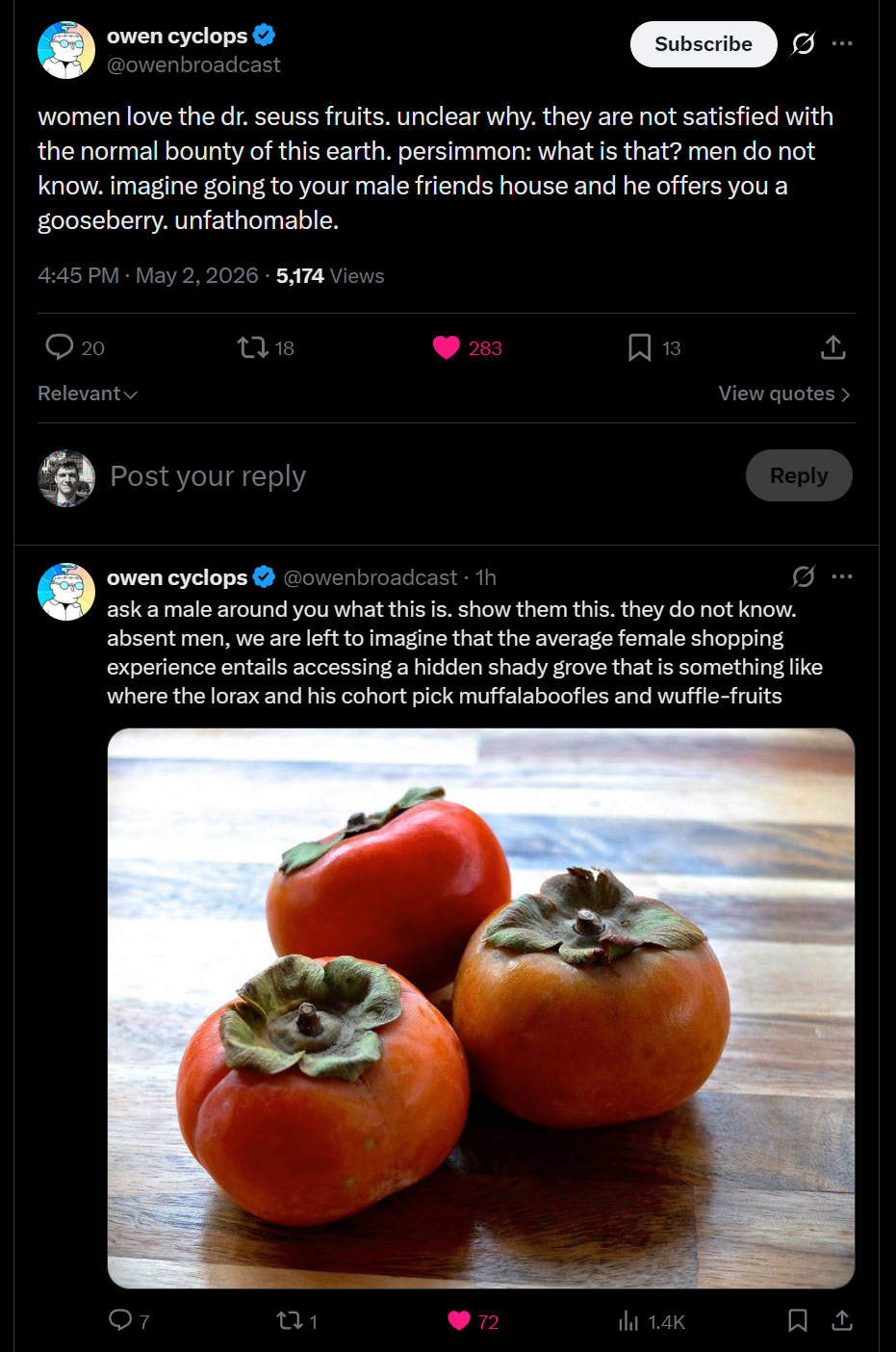Unlike the reply post with 72 likes

tap(459, 1321)
